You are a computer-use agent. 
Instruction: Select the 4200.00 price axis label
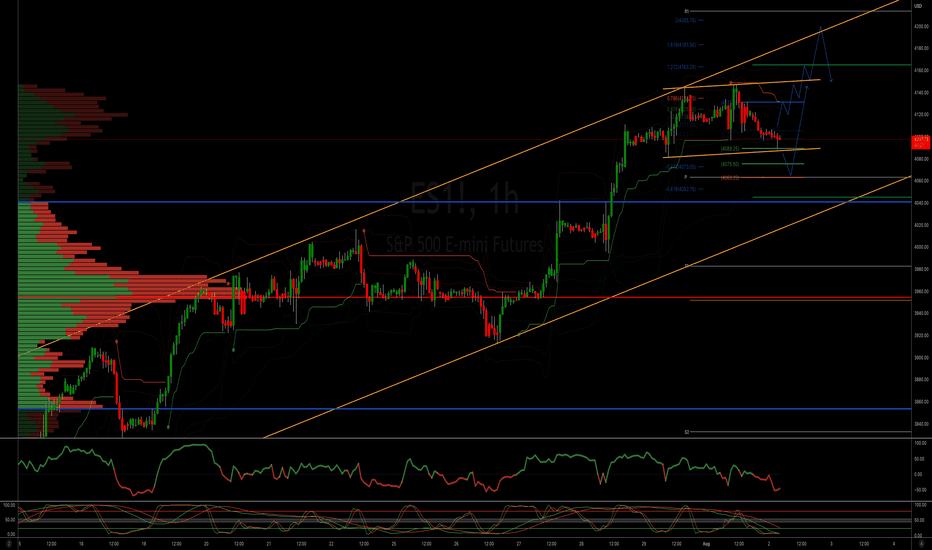(x=922, y=27)
